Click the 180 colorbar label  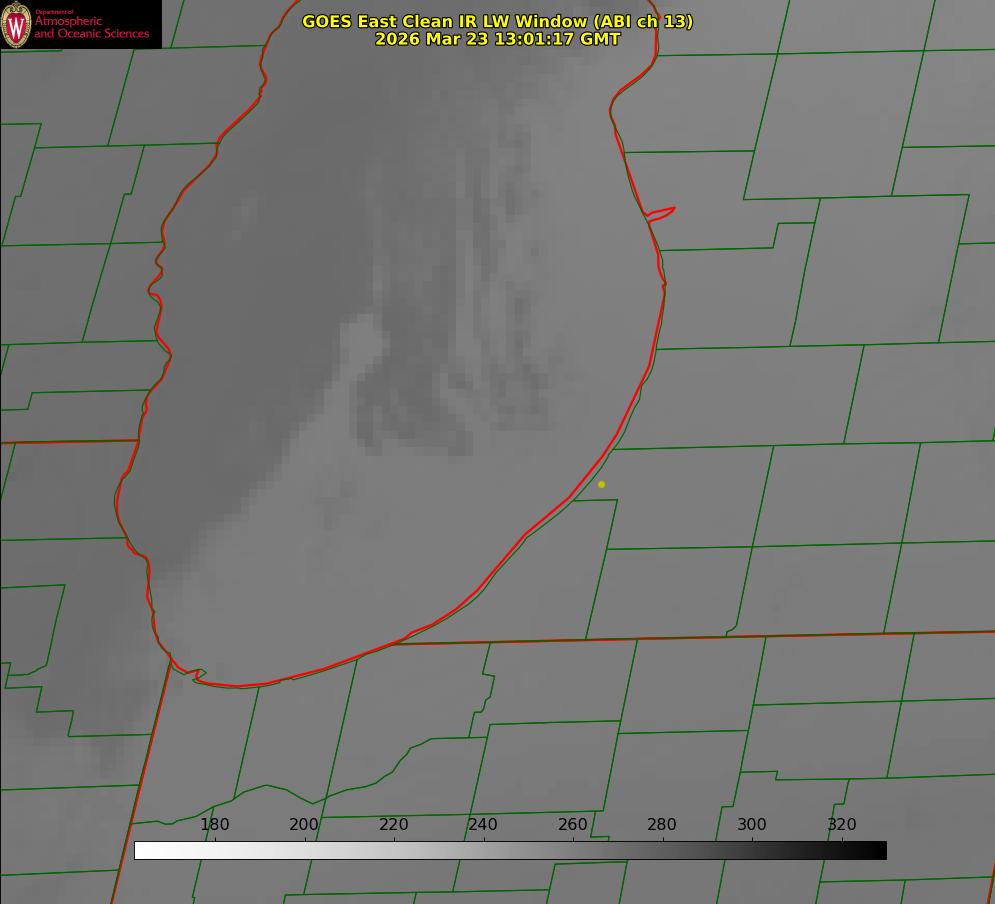tap(215, 825)
